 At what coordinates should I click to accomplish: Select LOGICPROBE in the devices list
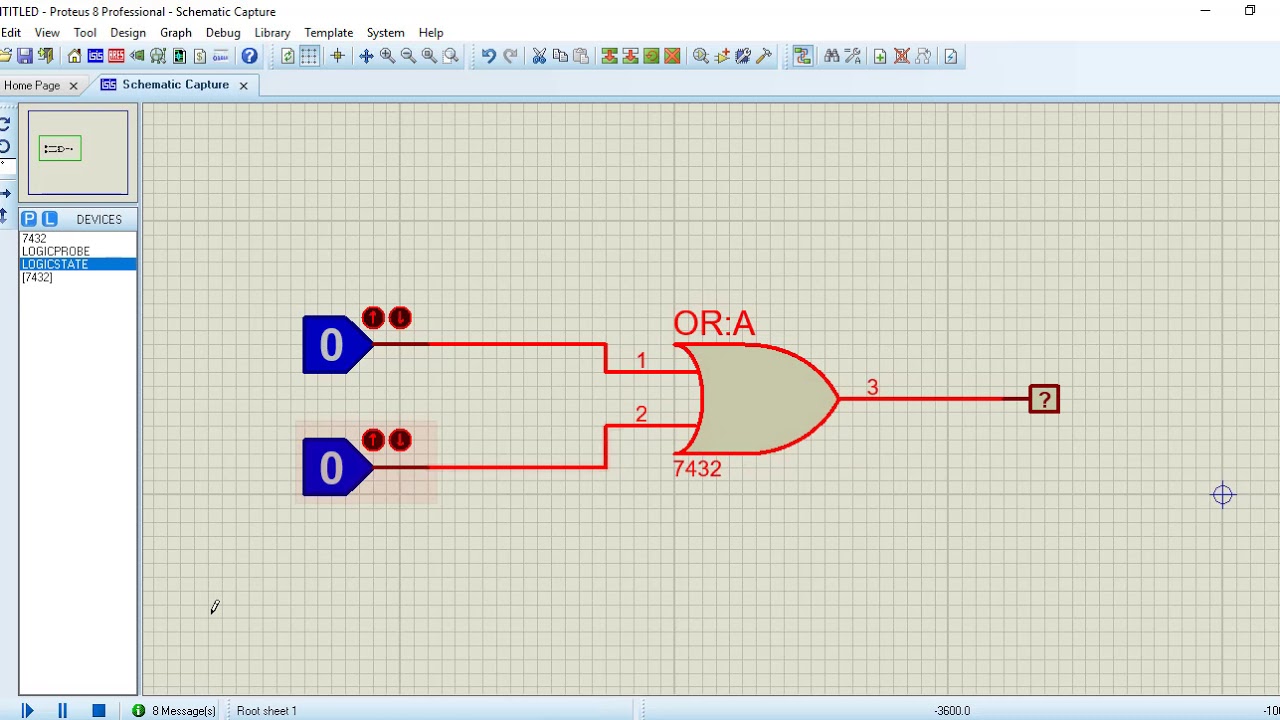click(x=78, y=251)
